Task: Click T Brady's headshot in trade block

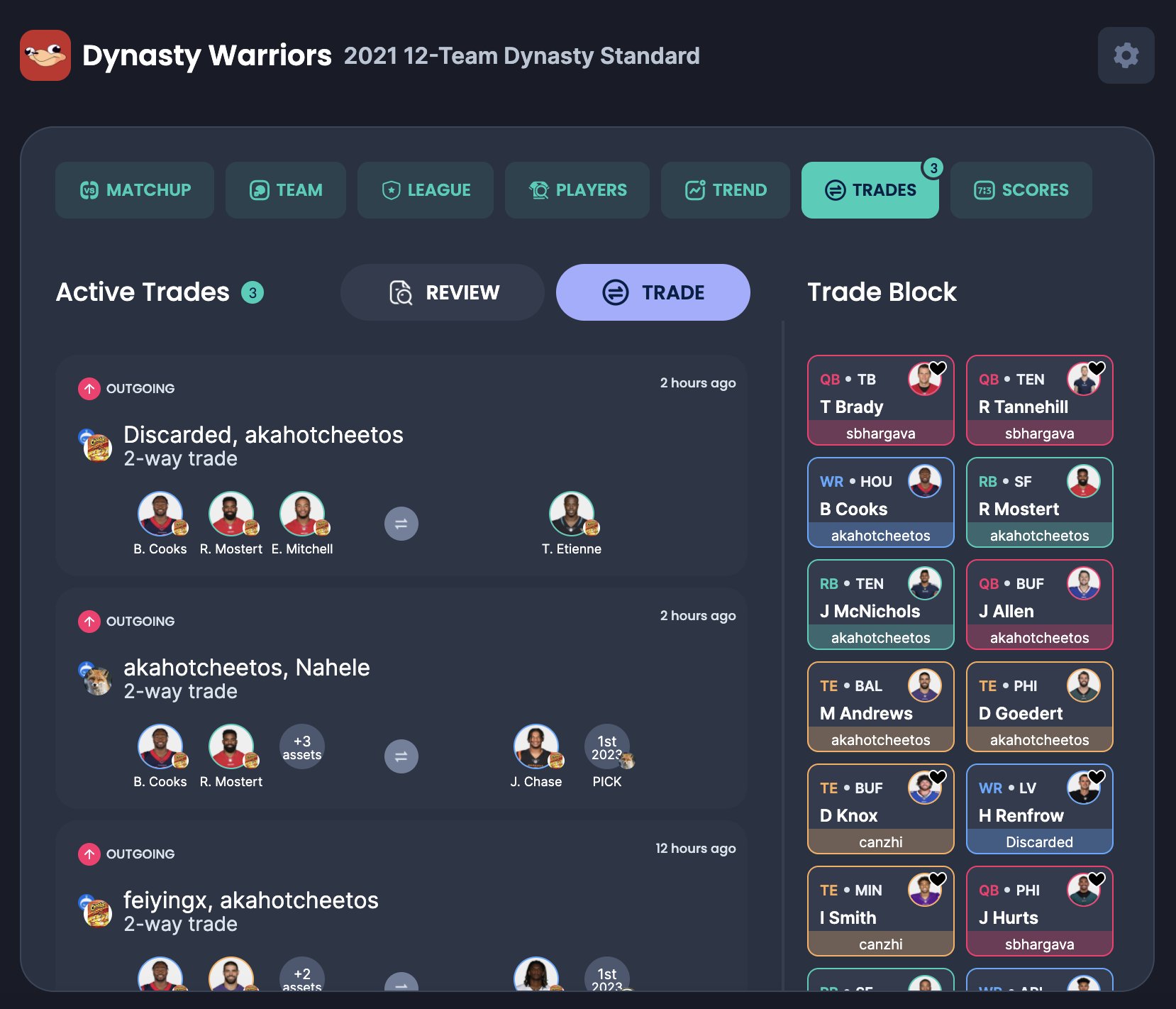Action: (924, 380)
